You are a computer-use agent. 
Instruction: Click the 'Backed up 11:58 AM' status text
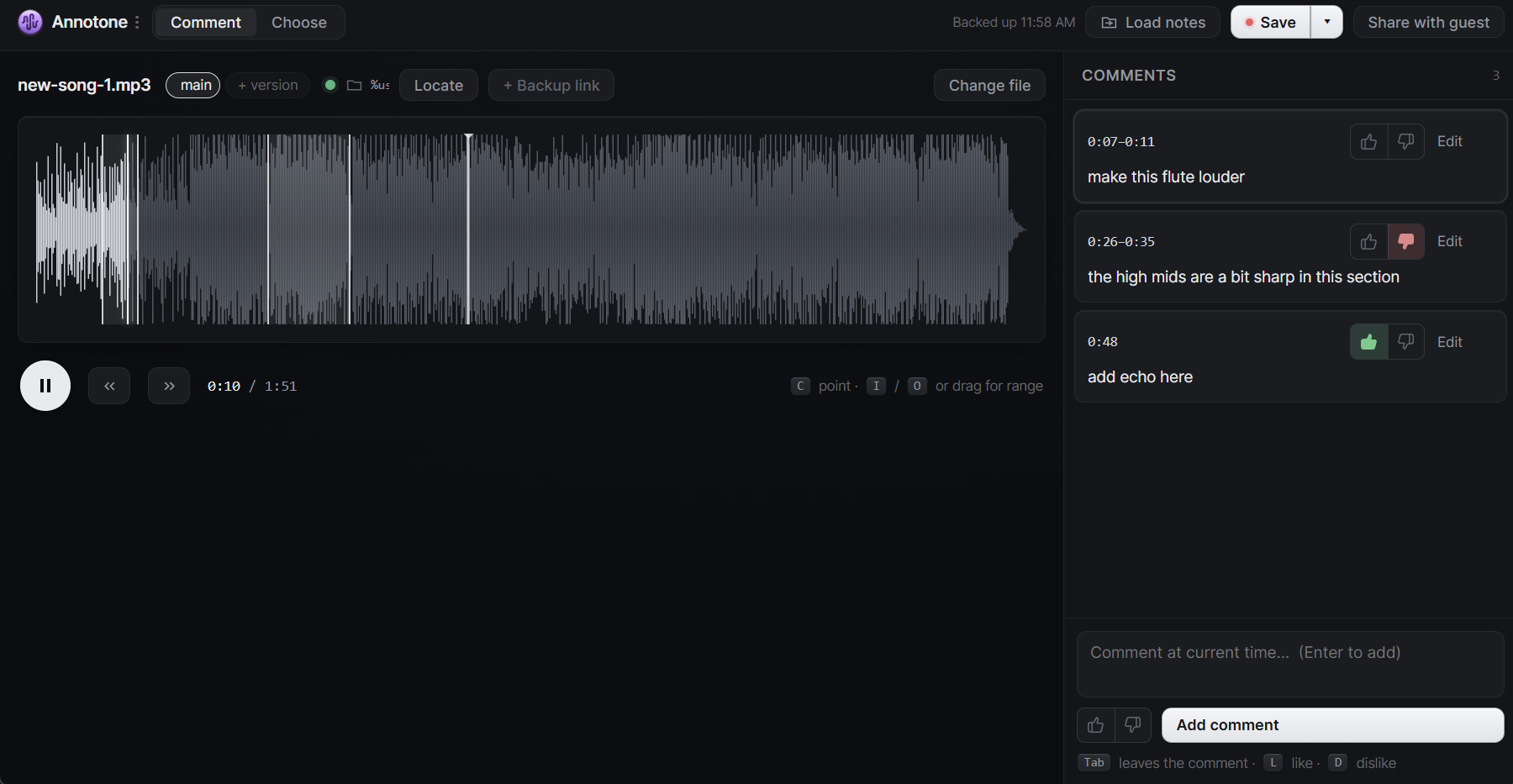click(1014, 22)
